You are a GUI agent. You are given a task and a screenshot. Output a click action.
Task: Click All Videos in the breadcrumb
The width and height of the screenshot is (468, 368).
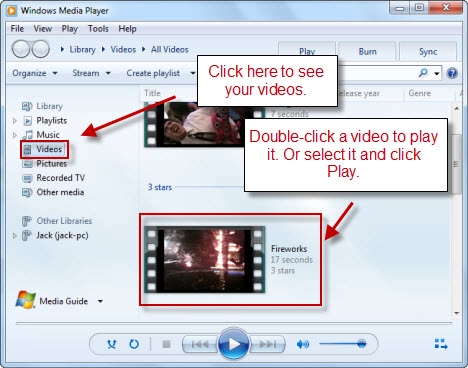point(170,49)
